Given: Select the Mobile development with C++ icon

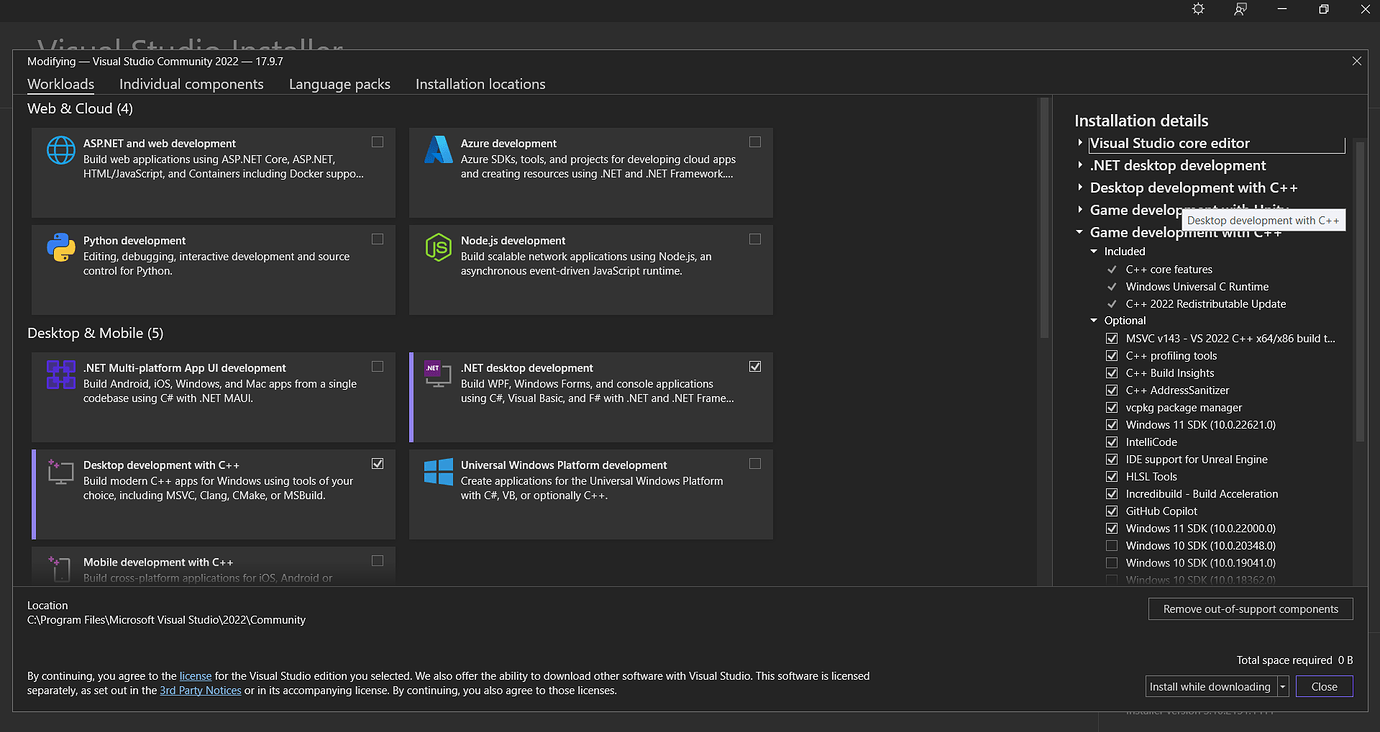Looking at the screenshot, I should 60,568.
